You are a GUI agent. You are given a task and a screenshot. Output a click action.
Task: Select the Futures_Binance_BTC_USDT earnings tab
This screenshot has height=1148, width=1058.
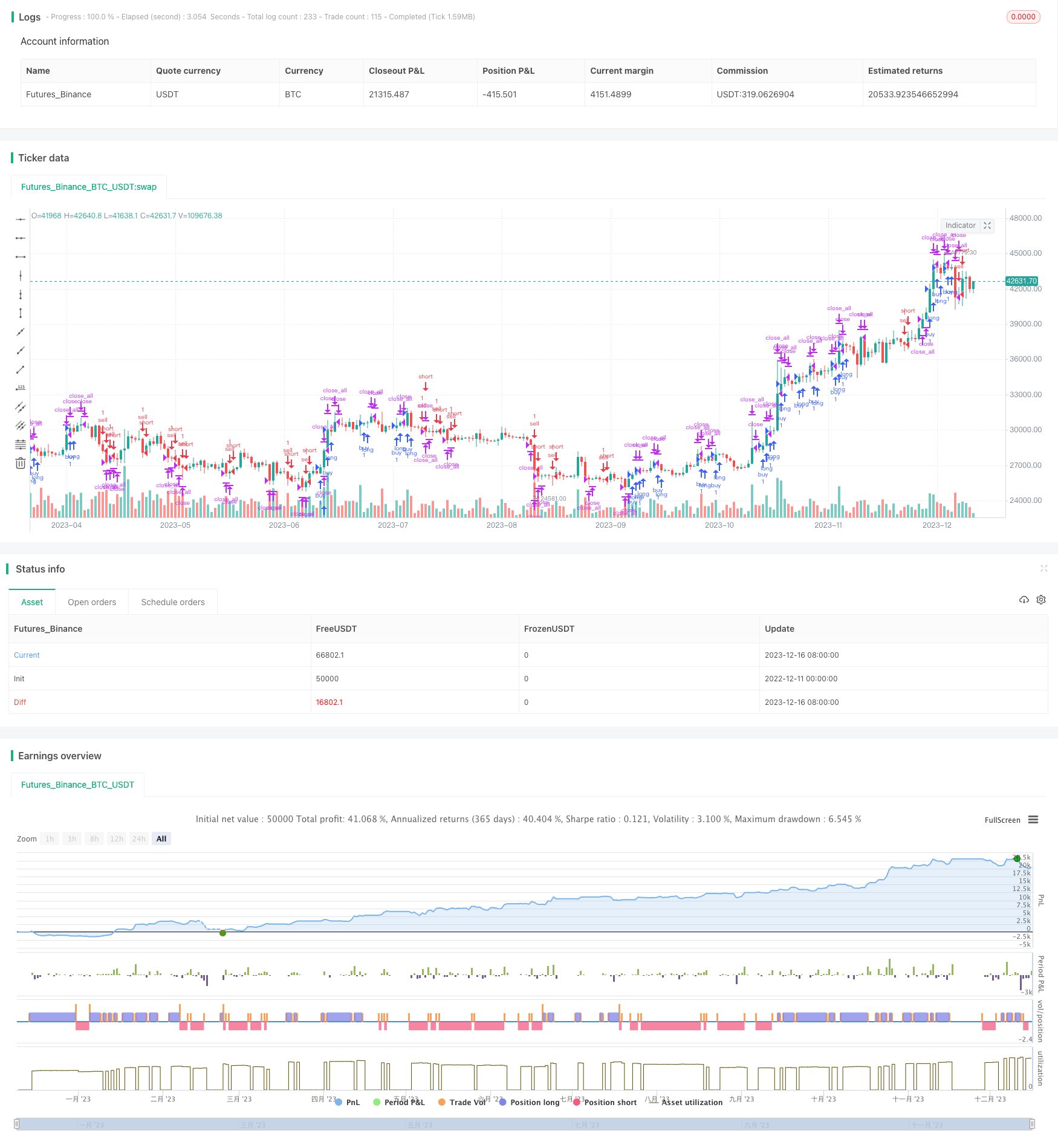(77, 785)
